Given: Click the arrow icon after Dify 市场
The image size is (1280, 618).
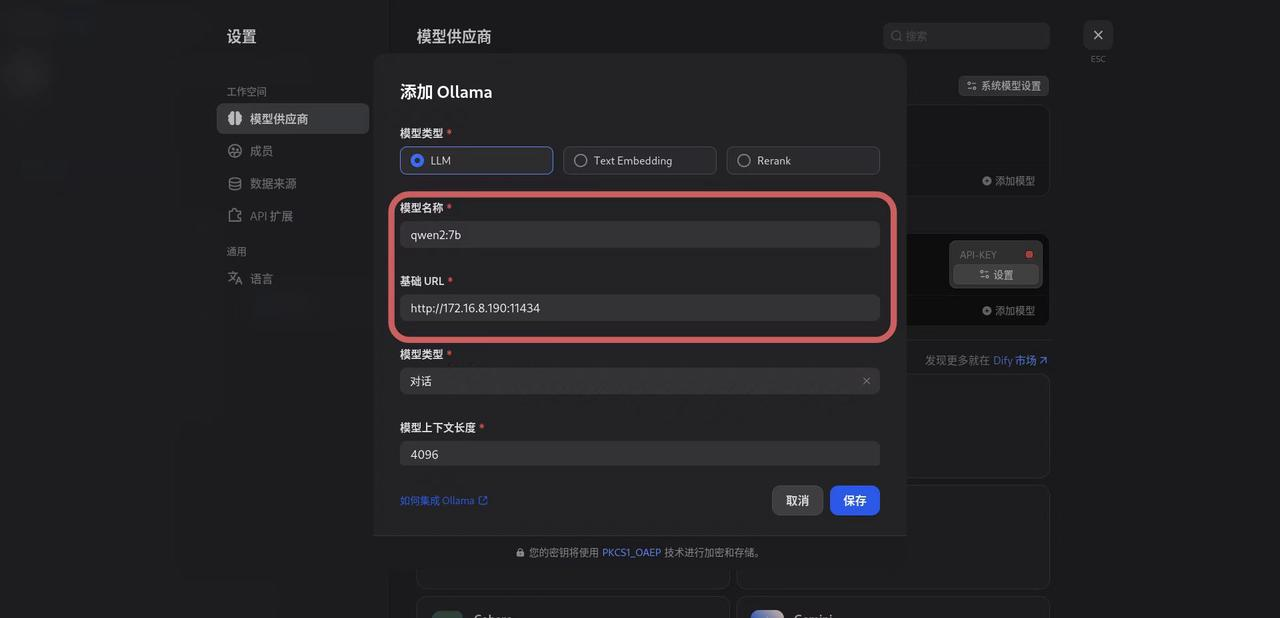Looking at the screenshot, I should coord(1043,360).
